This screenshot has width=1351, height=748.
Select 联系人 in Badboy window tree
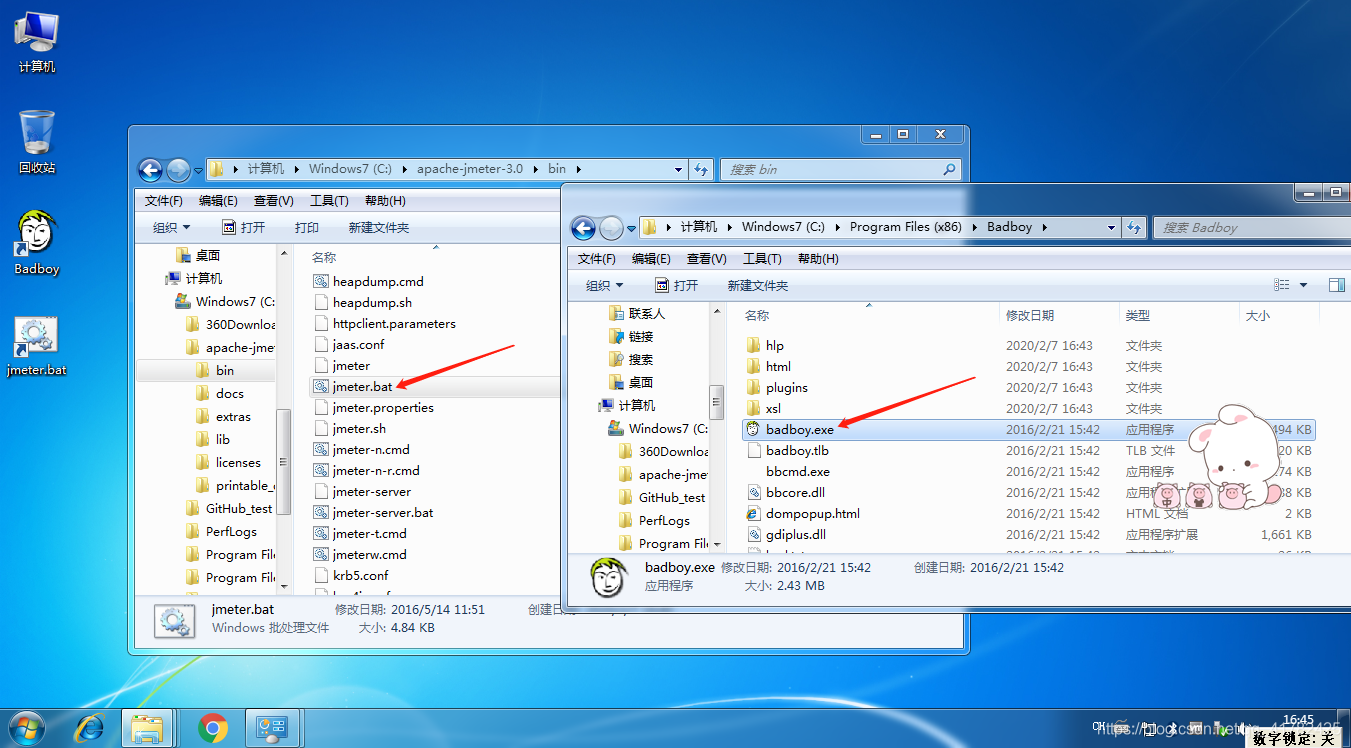click(x=636, y=313)
